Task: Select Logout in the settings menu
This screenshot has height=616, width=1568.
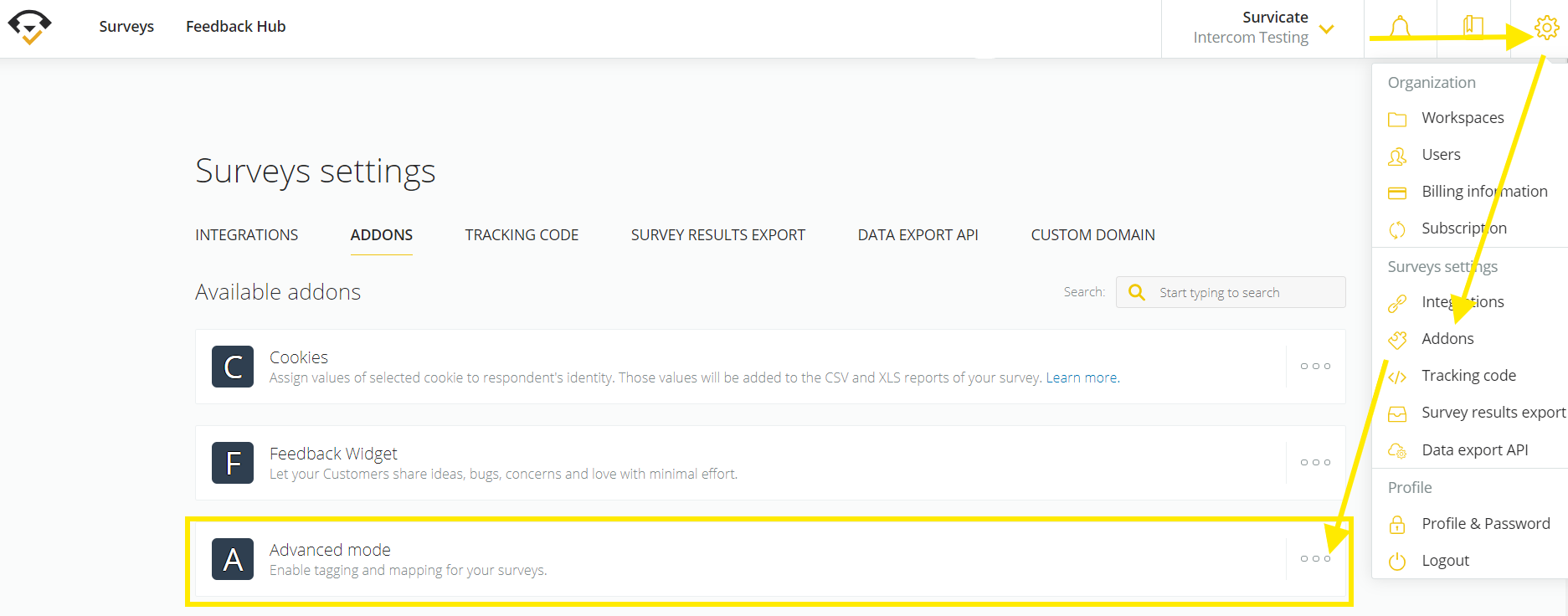Action: point(1445,561)
